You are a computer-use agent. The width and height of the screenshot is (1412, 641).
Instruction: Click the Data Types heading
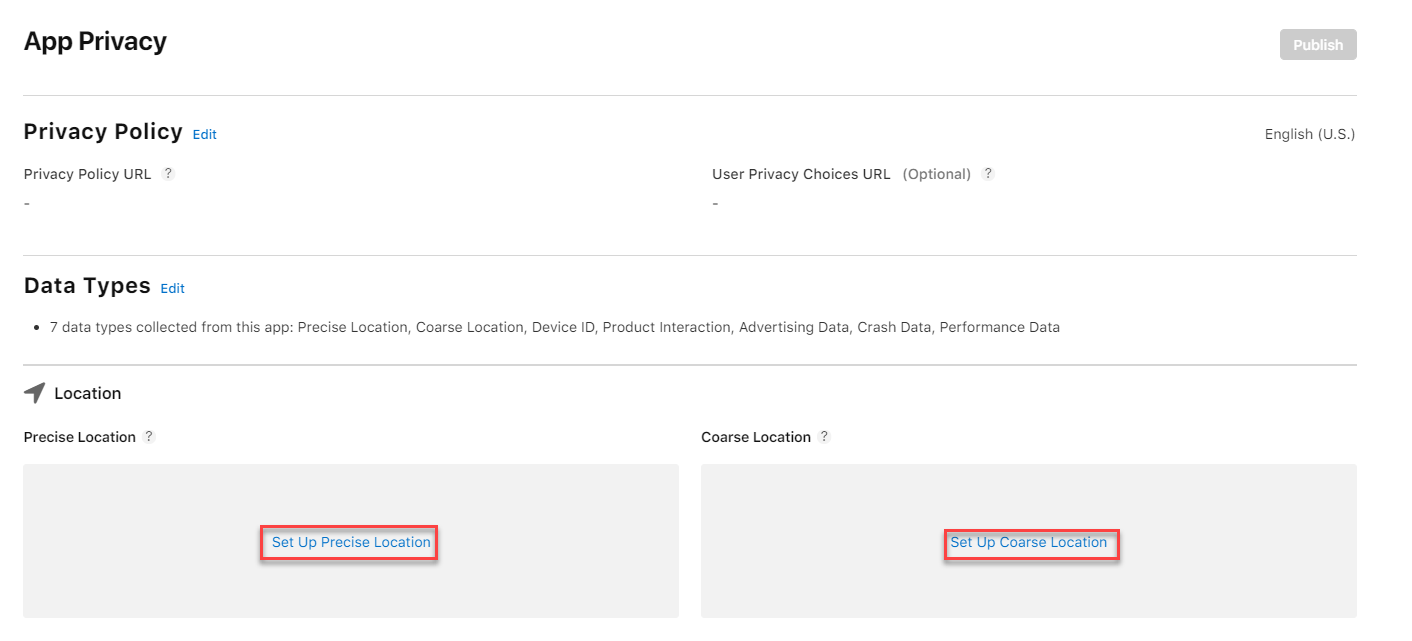point(87,286)
